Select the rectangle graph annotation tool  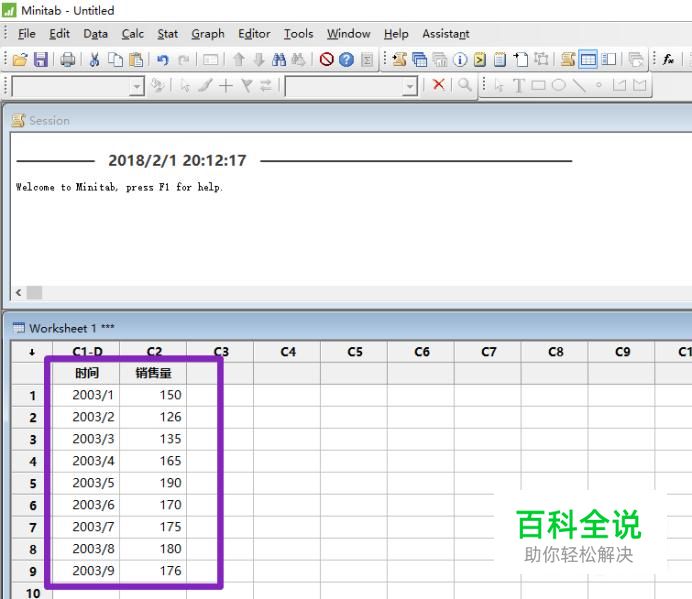pyautogui.click(x=538, y=85)
